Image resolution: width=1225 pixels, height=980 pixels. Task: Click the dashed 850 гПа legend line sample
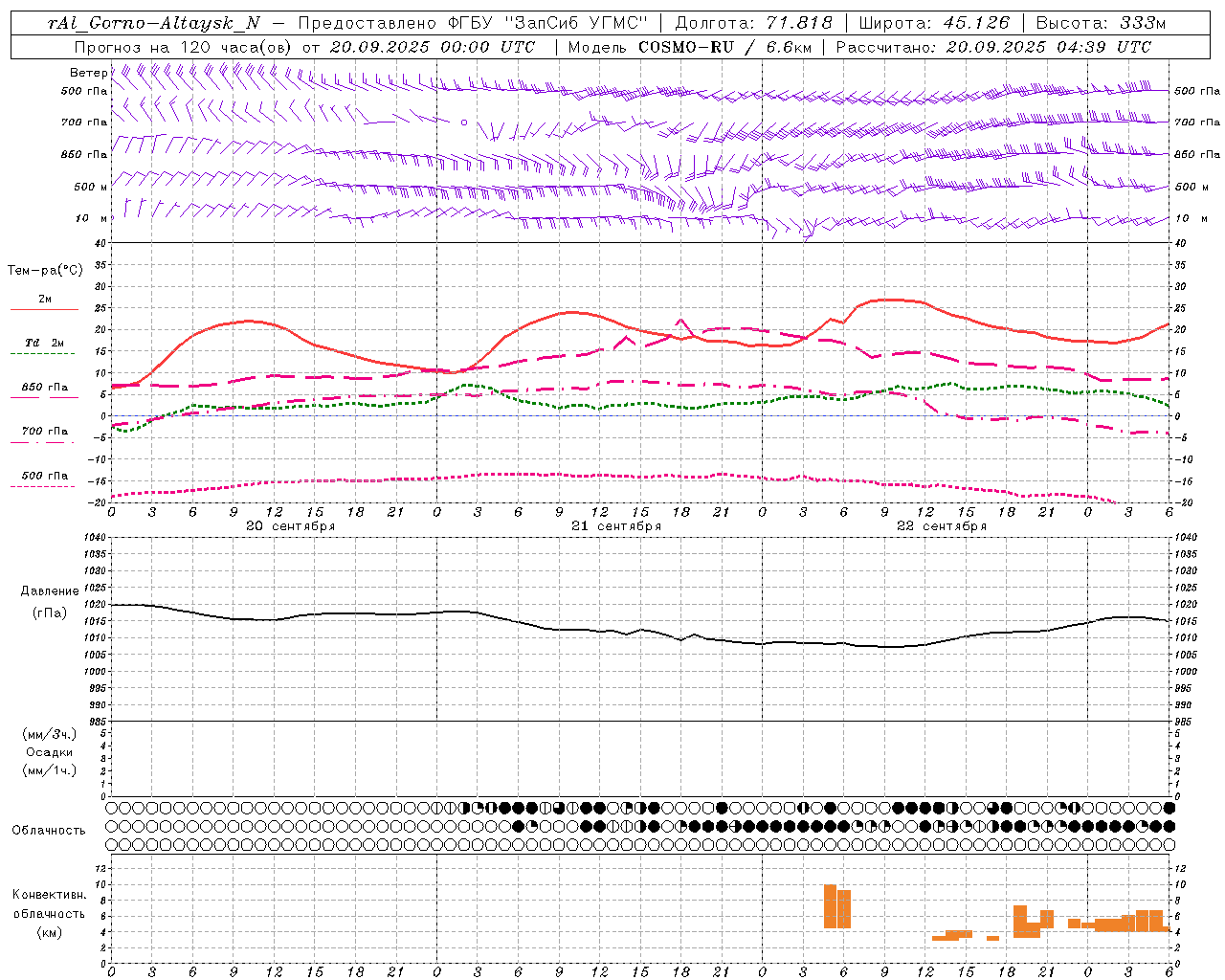(44, 397)
